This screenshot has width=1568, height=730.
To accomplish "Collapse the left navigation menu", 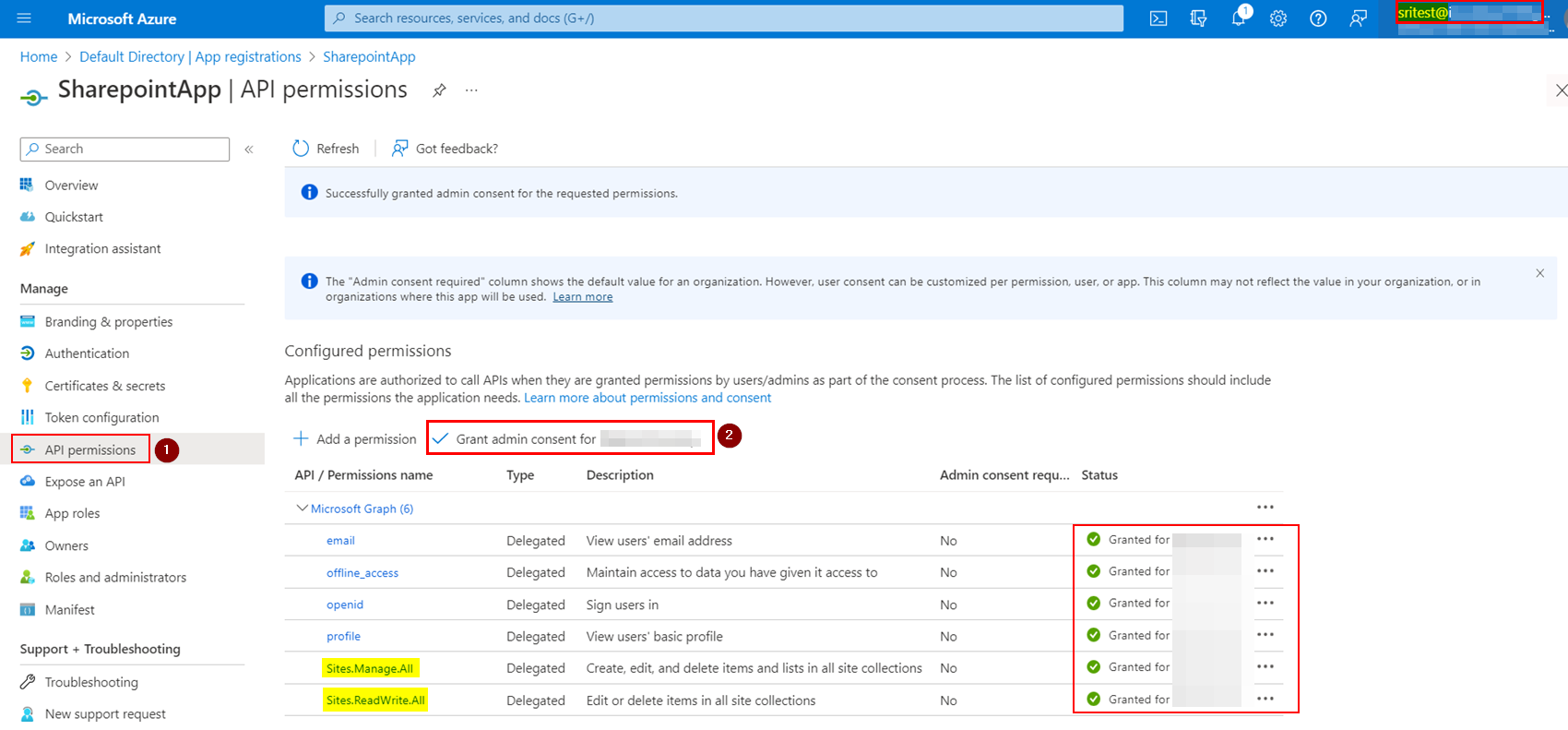I will (249, 150).
